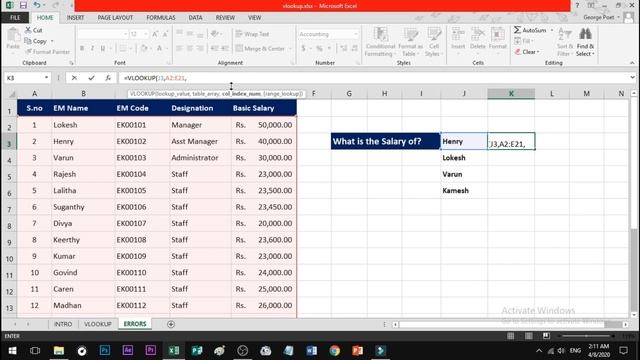Cancel the formula entry with the X icon
Screen dimensions: 640x360
coord(74,78)
